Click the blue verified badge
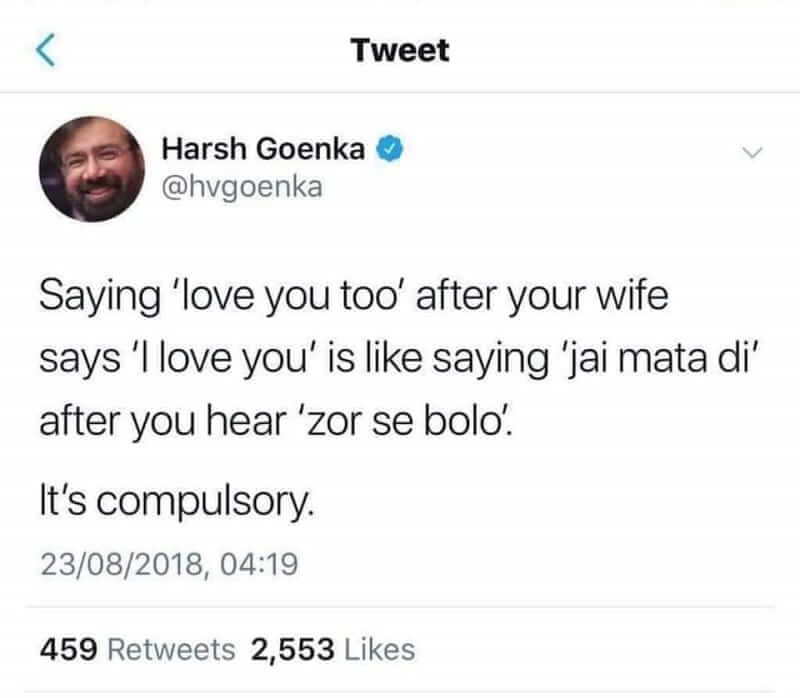The image size is (800, 698). pos(390,148)
